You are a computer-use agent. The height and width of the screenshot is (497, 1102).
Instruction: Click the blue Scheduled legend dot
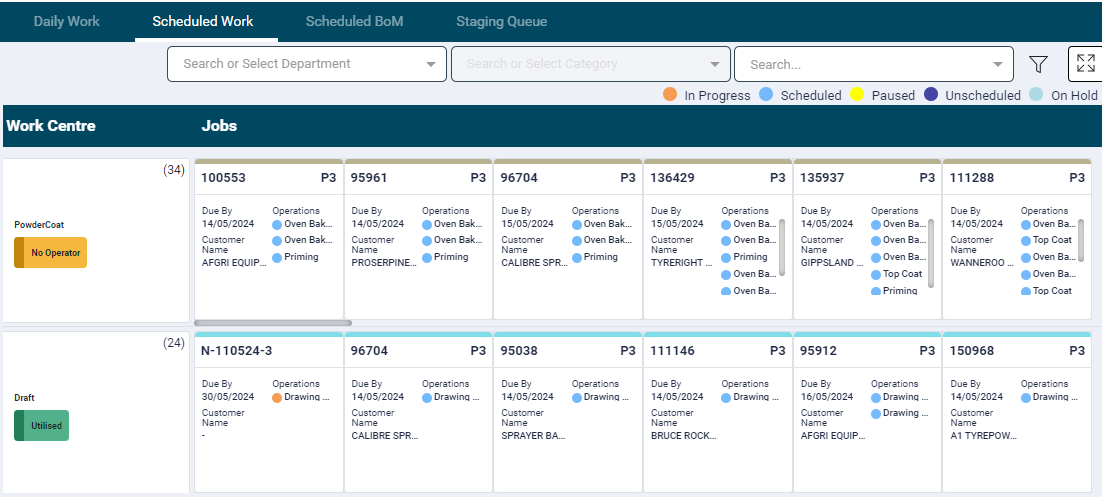pyautogui.click(x=766, y=95)
